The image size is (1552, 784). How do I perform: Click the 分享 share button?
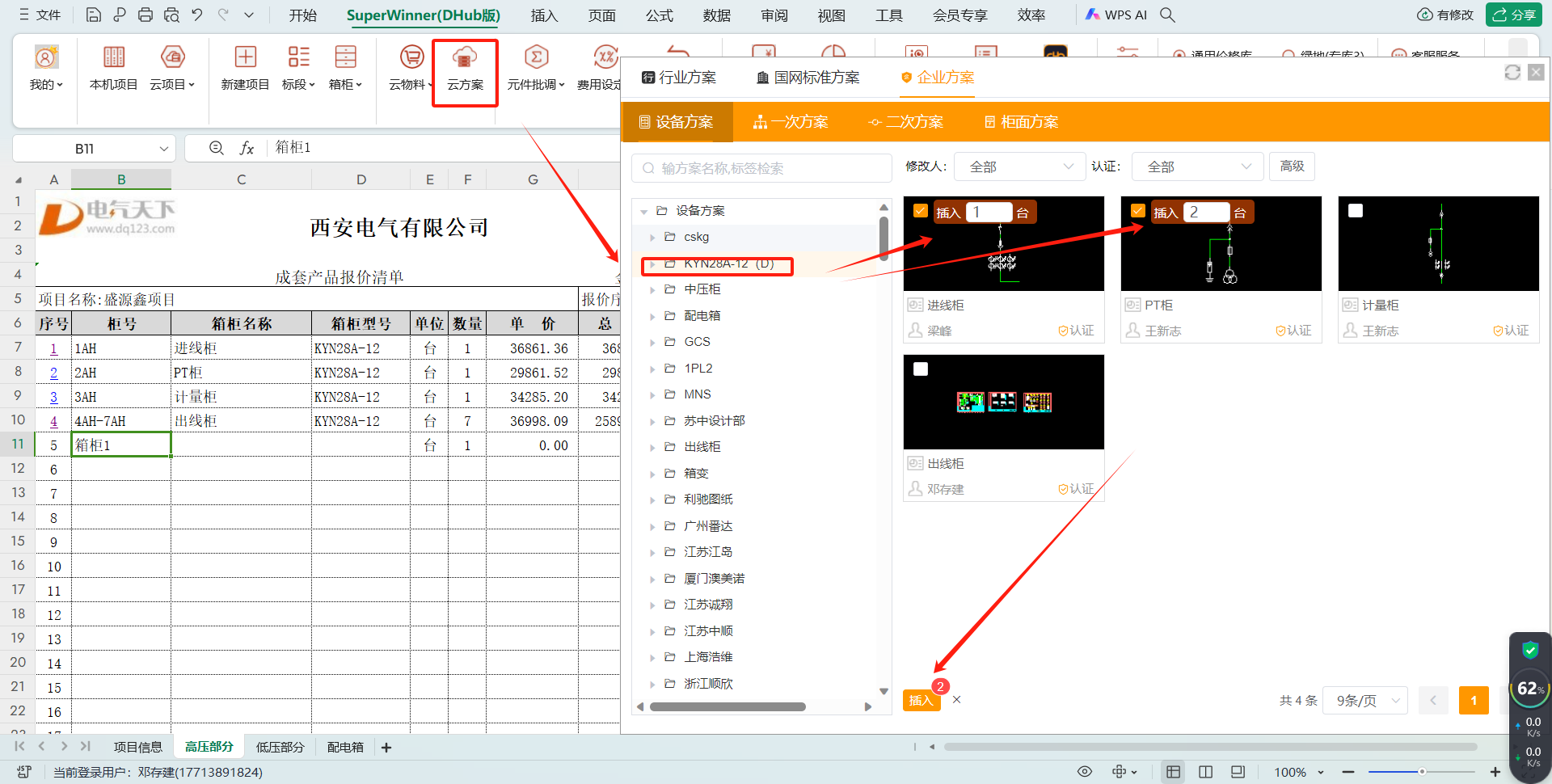pyautogui.click(x=1514, y=15)
